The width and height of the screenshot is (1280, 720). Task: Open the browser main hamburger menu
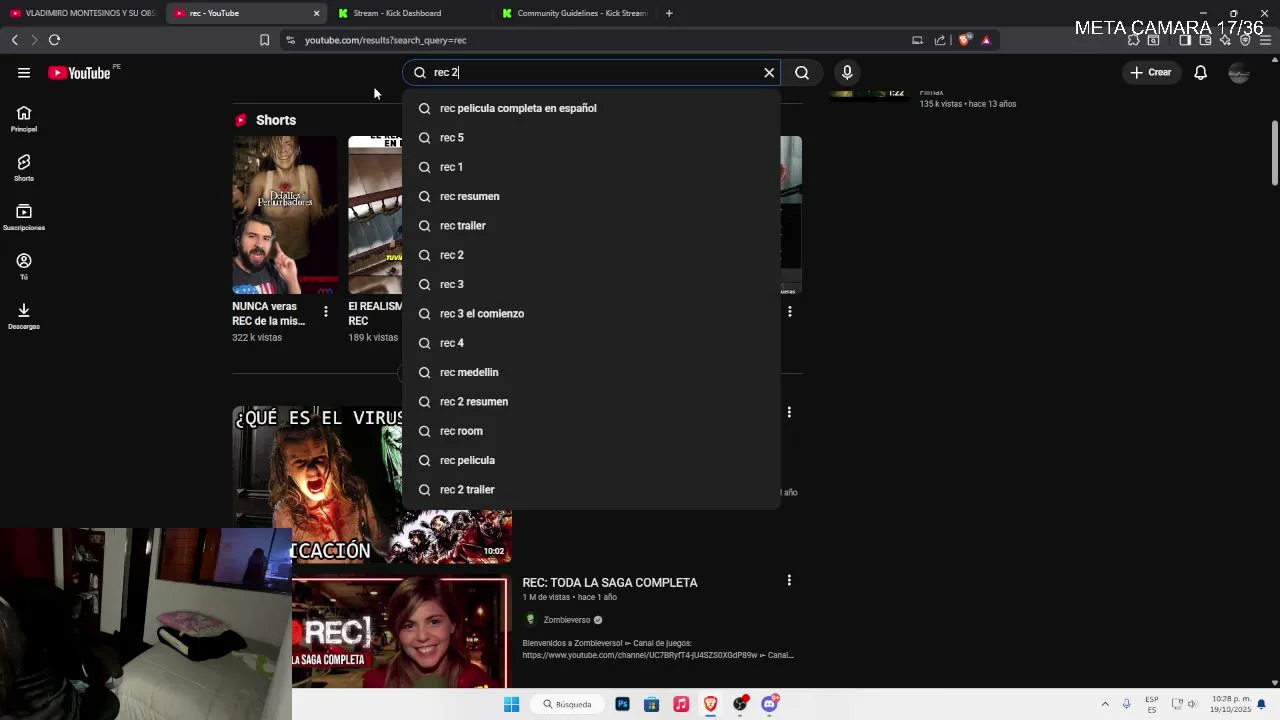tap(1267, 40)
